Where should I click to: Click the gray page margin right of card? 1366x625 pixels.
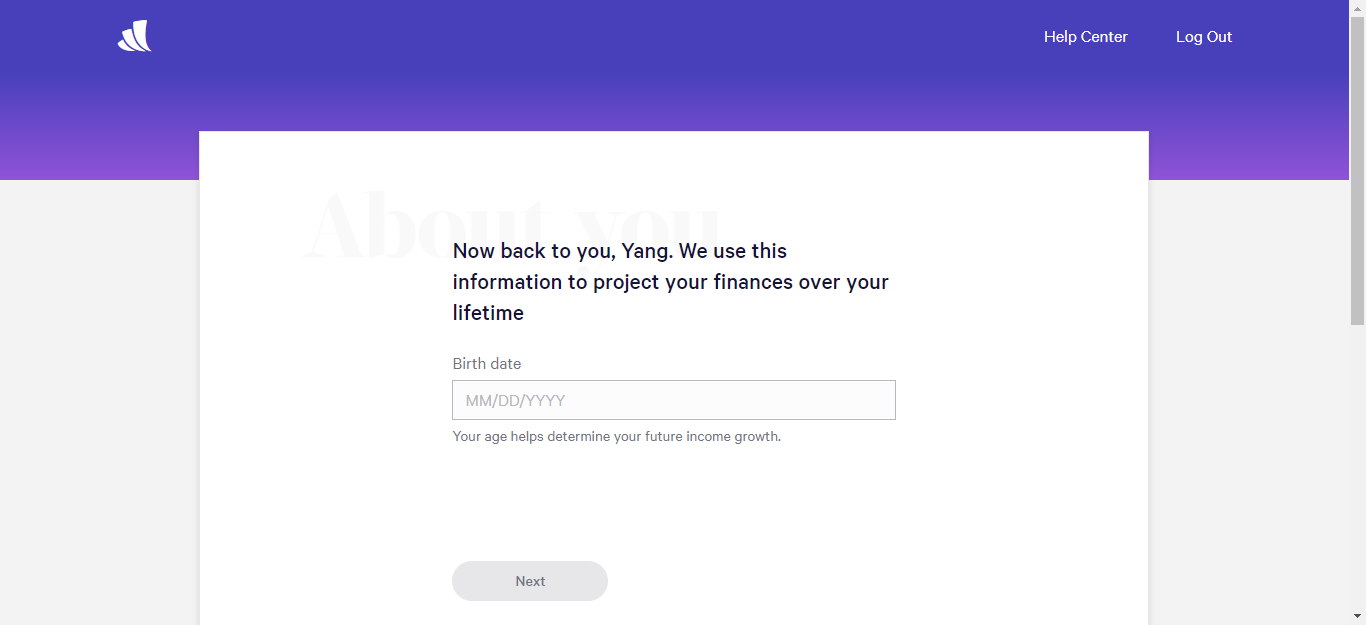point(1248,400)
